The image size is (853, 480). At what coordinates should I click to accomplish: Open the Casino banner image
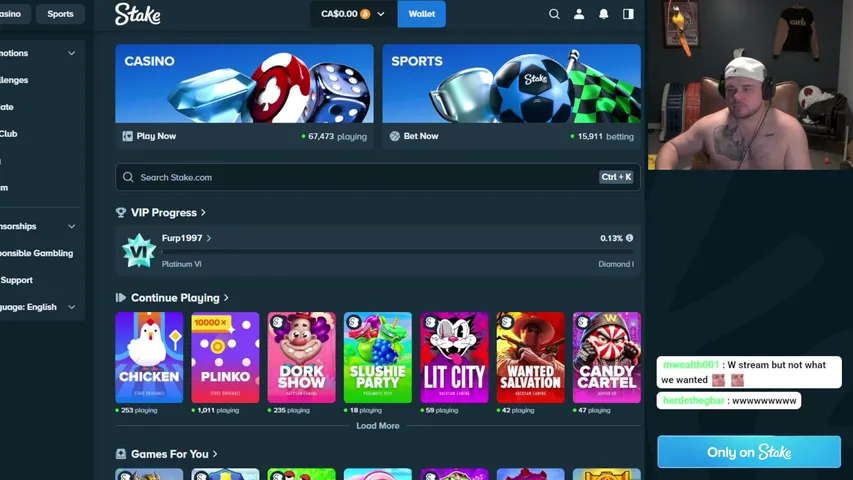click(x=244, y=83)
